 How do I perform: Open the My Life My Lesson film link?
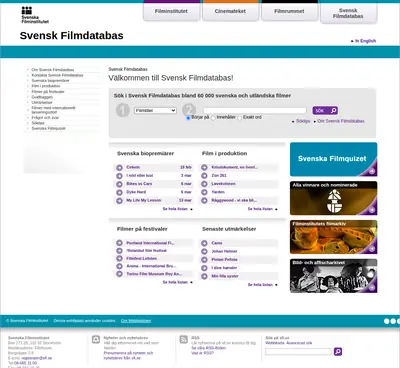[x=144, y=201]
